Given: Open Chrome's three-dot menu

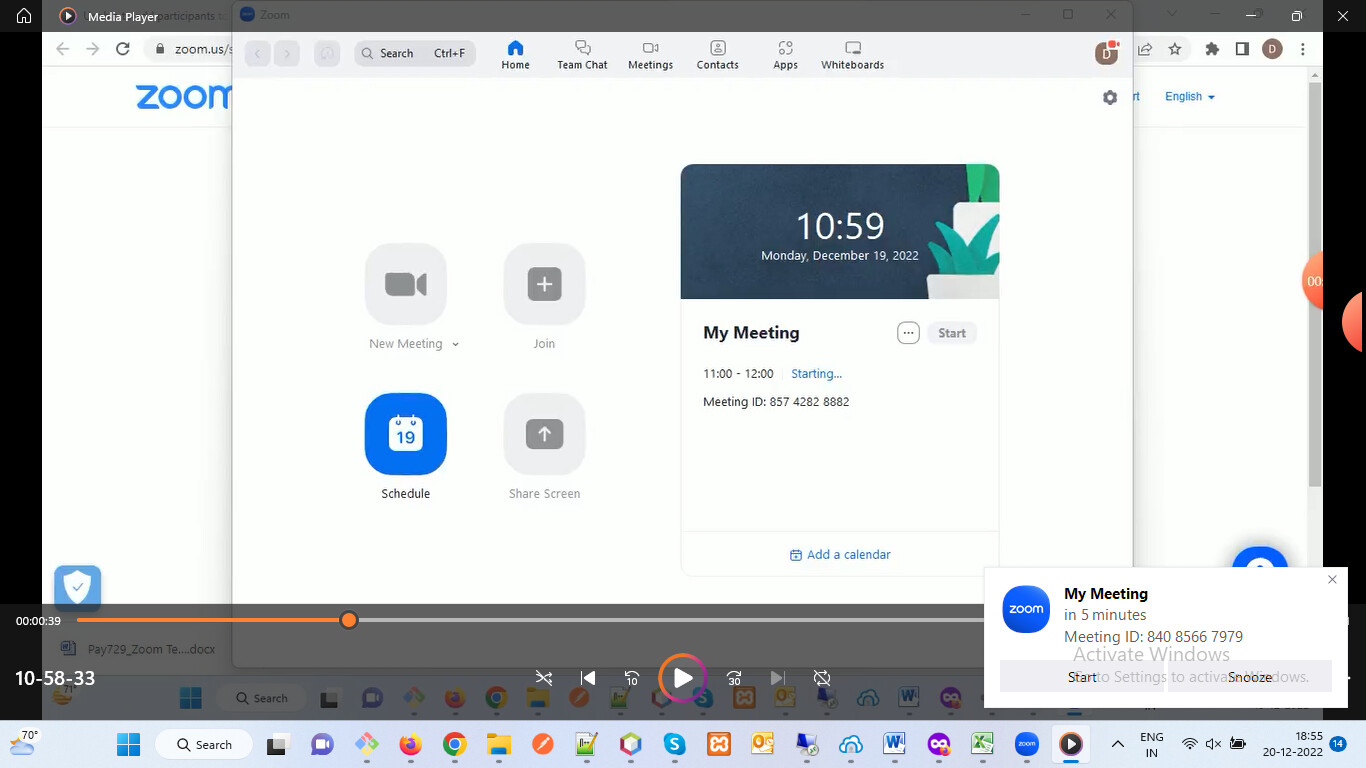Looking at the screenshot, I should (x=1302, y=49).
